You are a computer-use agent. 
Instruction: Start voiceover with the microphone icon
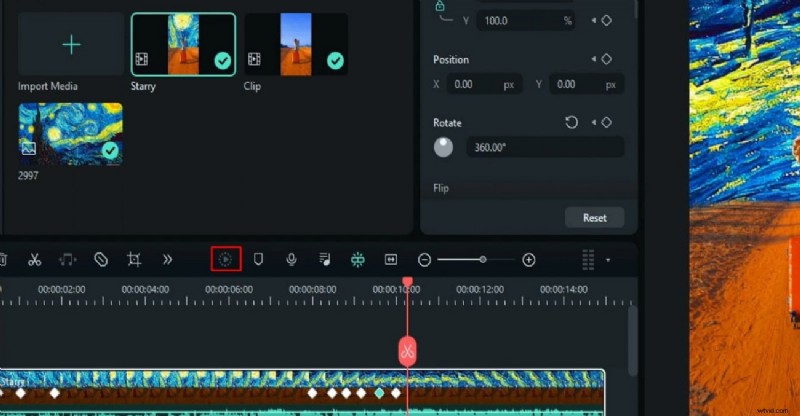(291, 260)
